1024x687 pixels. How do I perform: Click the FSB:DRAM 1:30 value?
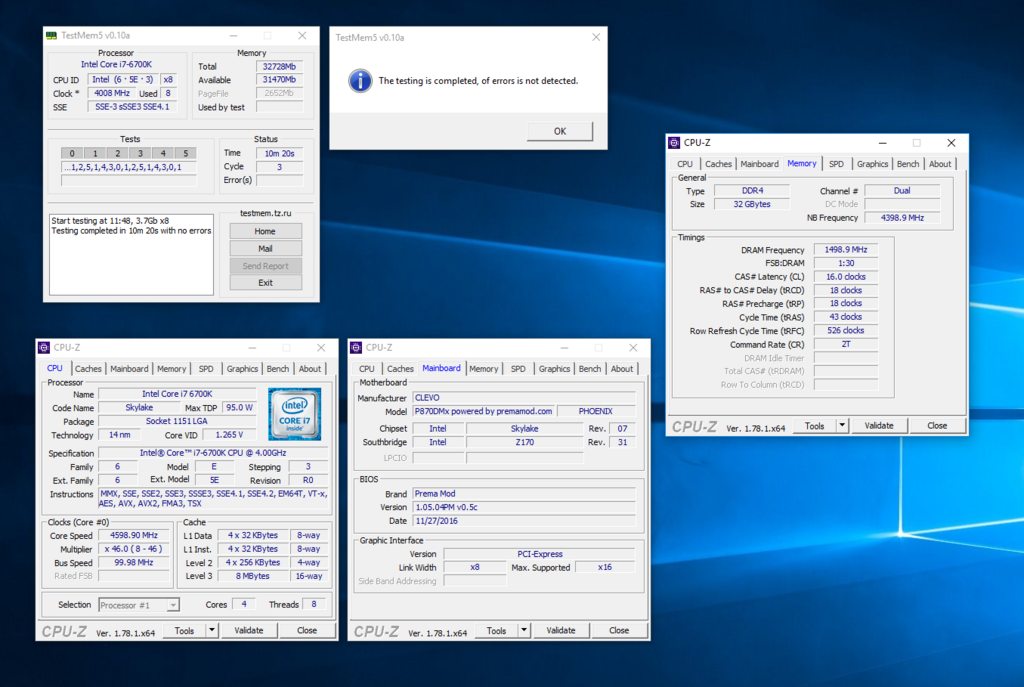pyautogui.click(x=846, y=263)
